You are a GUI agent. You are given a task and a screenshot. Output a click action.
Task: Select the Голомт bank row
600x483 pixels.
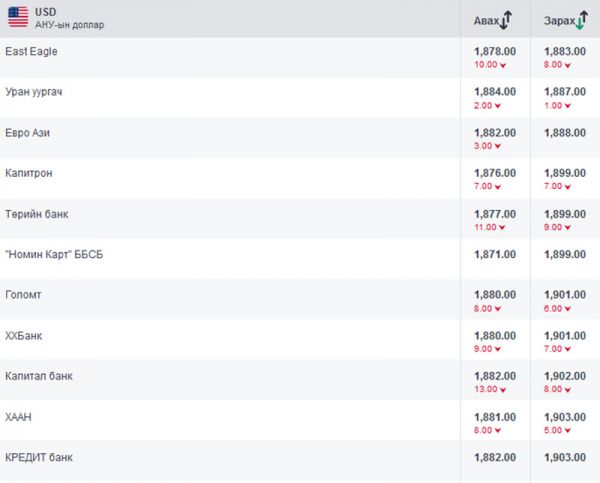pyautogui.click(x=23, y=295)
